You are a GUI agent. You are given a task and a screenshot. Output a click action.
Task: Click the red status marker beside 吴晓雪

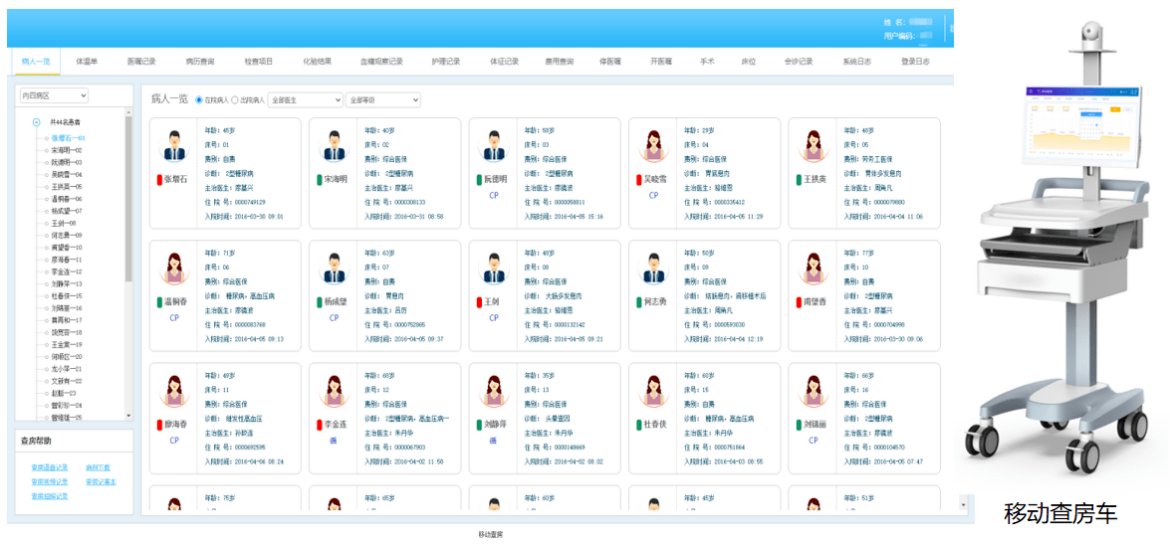[638, 180]
